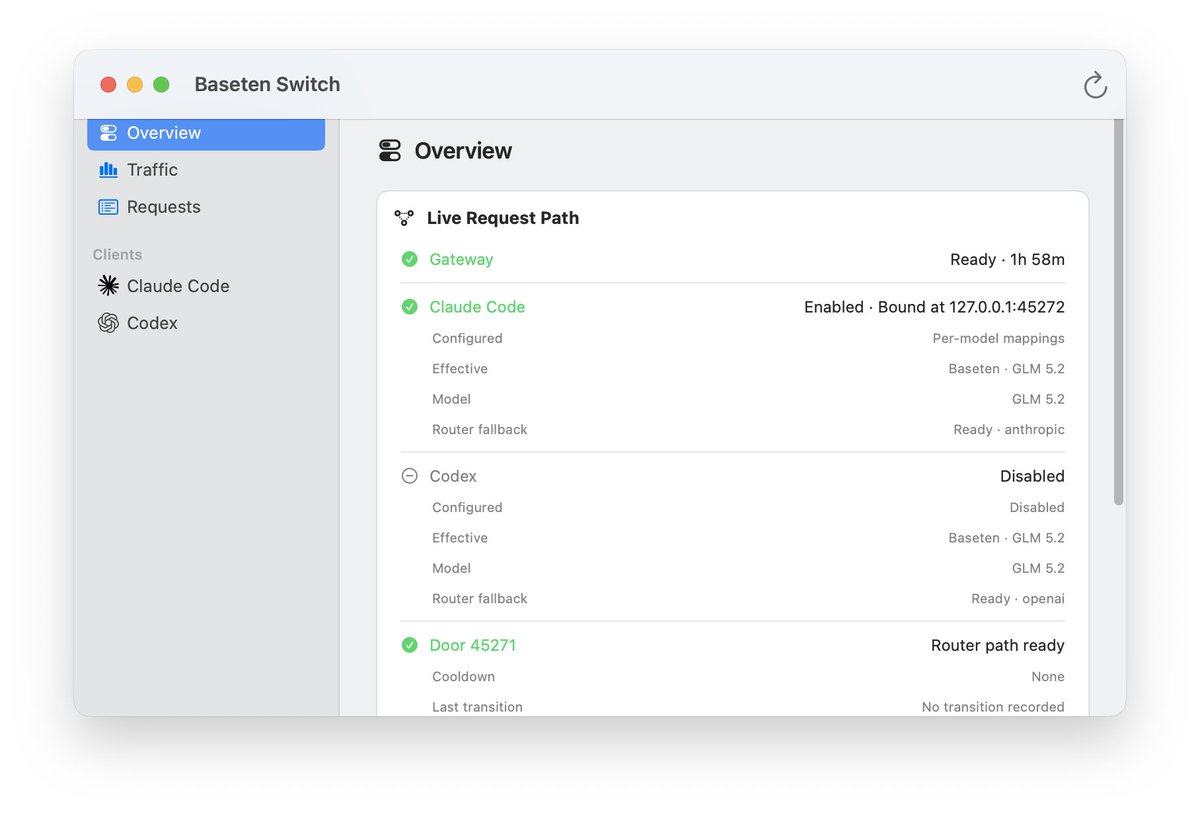The height and width of the screenshot is (814, 1200).
Task: Click the minus circle icon beside Codex
Action: [x=409, y=476]
